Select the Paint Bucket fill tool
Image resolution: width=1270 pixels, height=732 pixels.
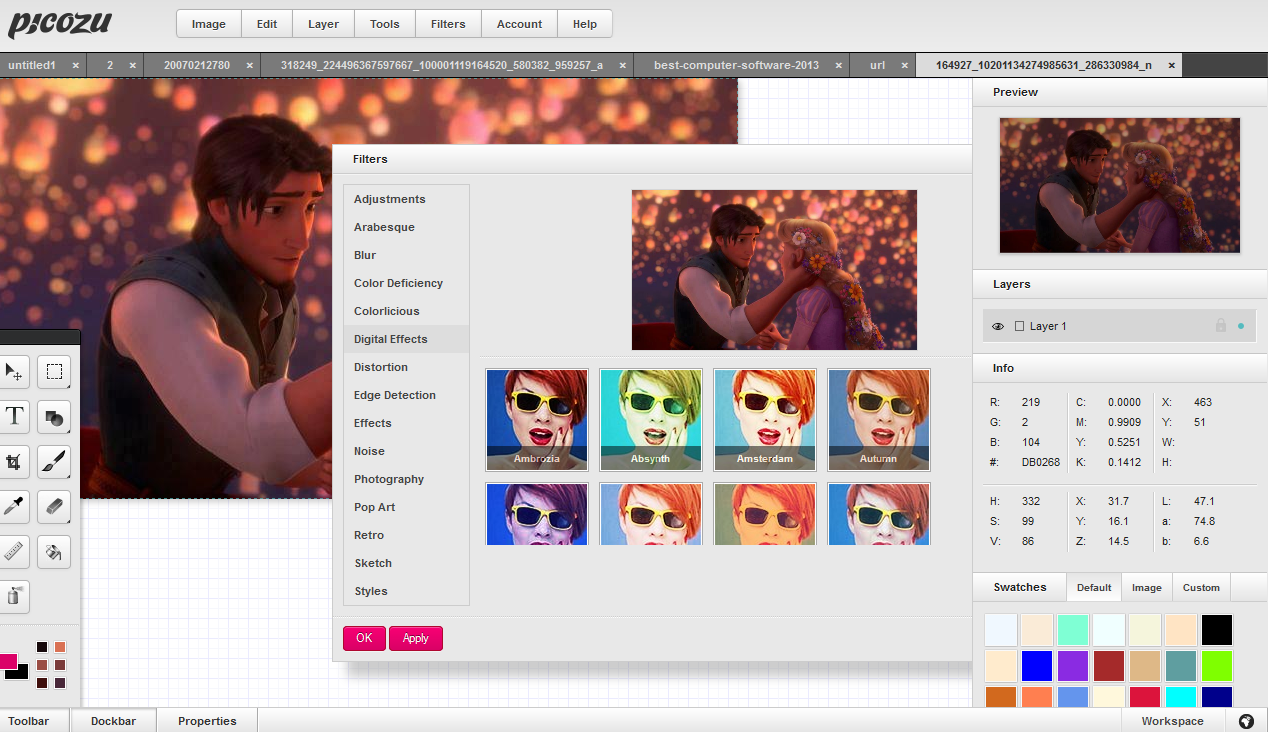(x=54, y=552)
